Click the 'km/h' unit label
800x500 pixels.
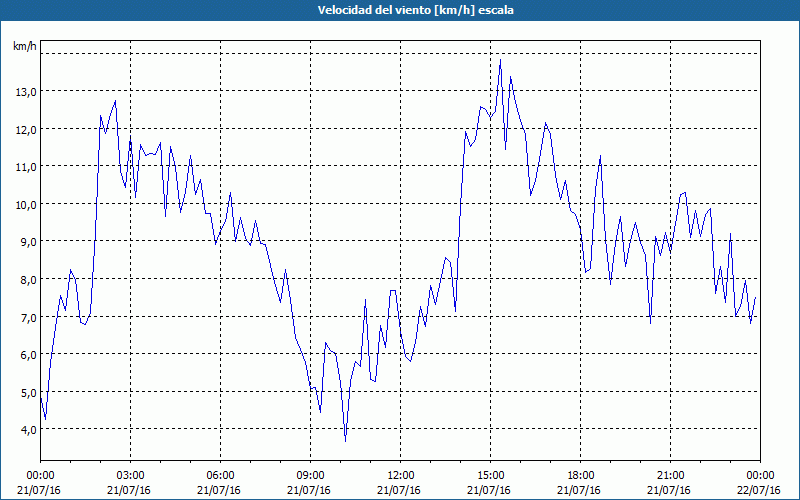[25, 46]
